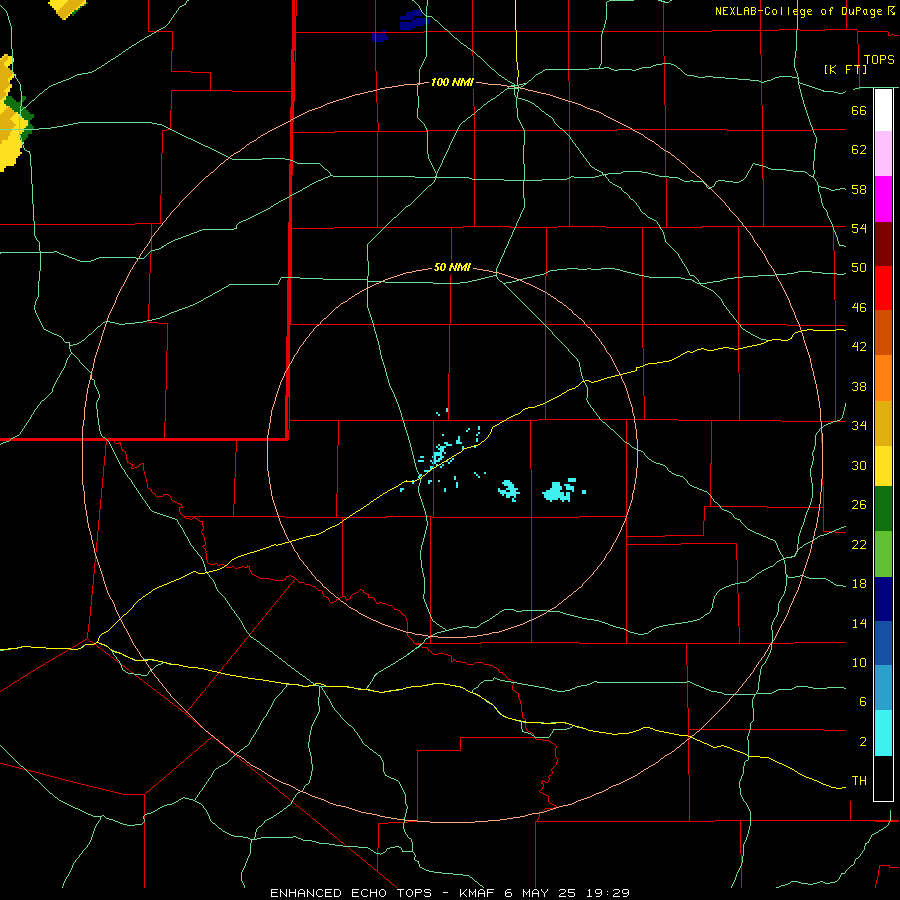Click the light blue legend swatch
The width and height of the screenshot is (900, 900).
(x=883, y=688)
